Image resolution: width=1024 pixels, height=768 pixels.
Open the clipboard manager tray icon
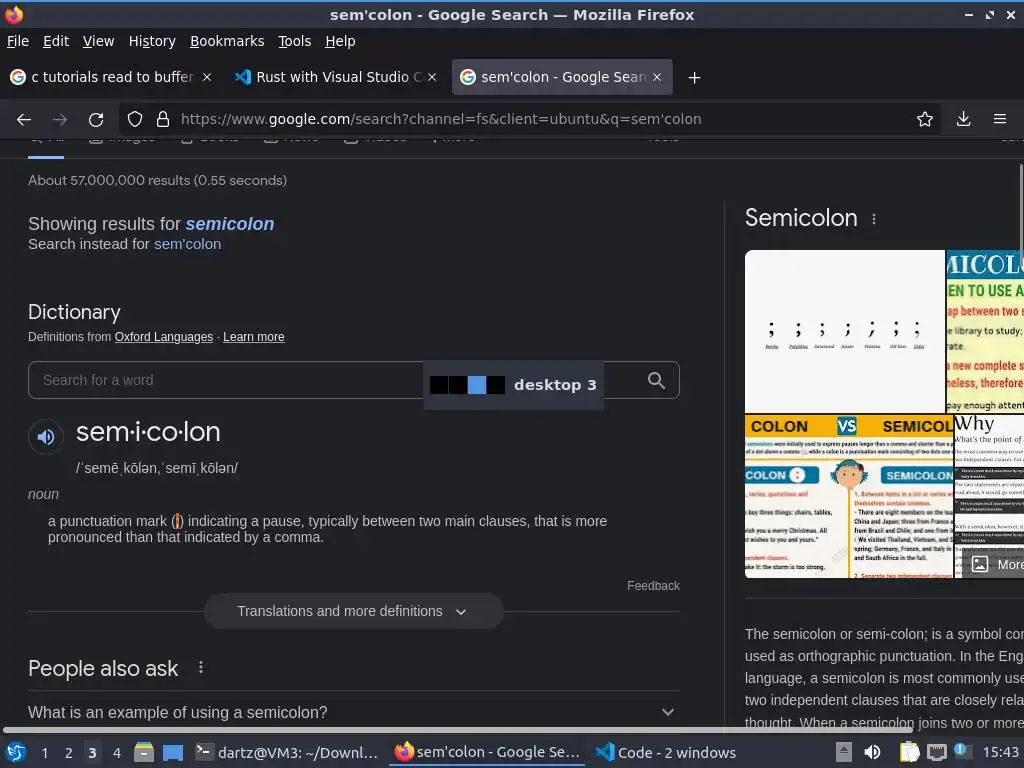point(909,752)
